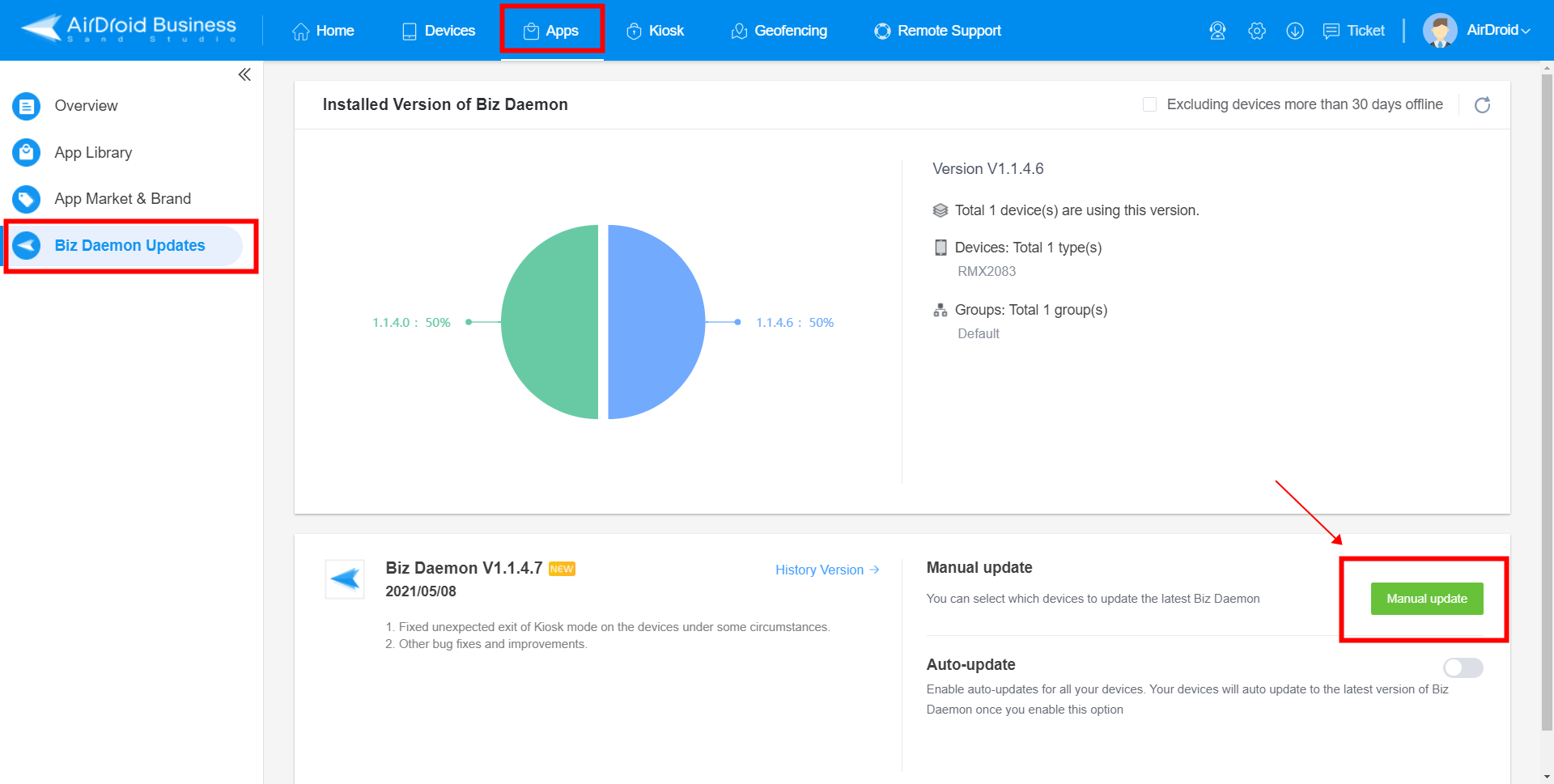
Task: Refresh the installed version chart
Action: coord(1482,105)
